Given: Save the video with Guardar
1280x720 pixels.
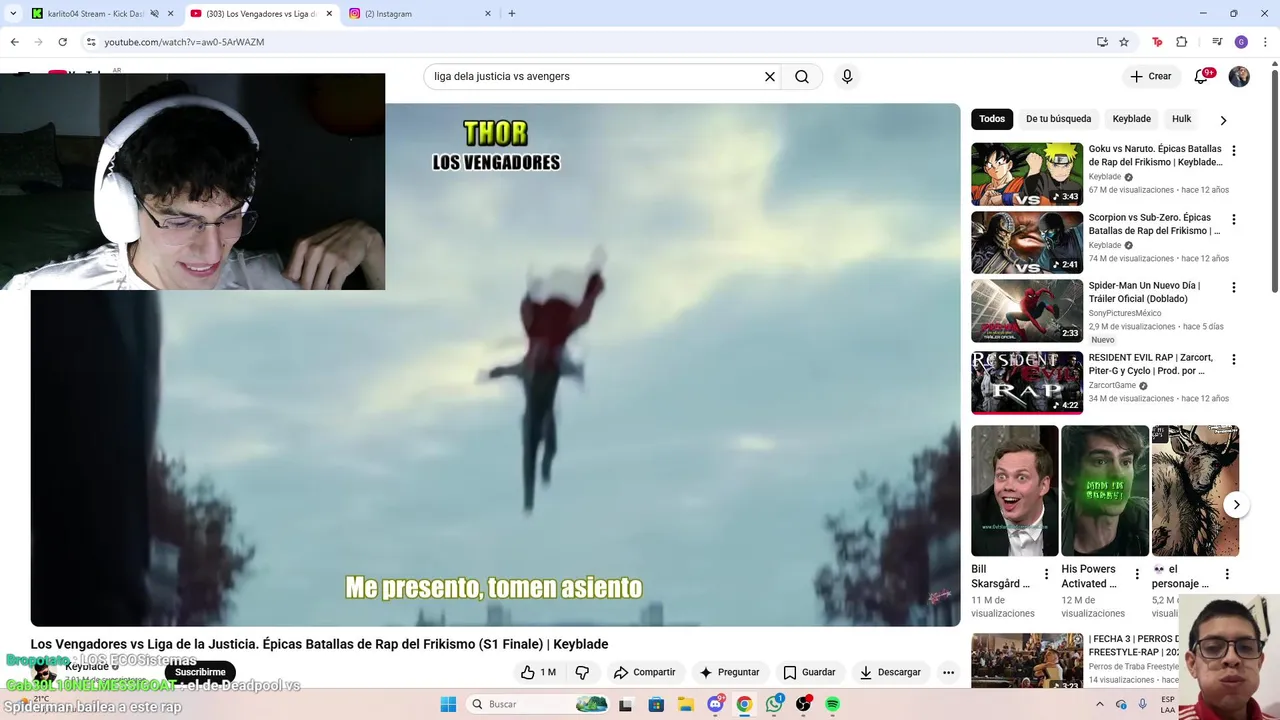Looking at the screenshot, I should coord(809,672).
